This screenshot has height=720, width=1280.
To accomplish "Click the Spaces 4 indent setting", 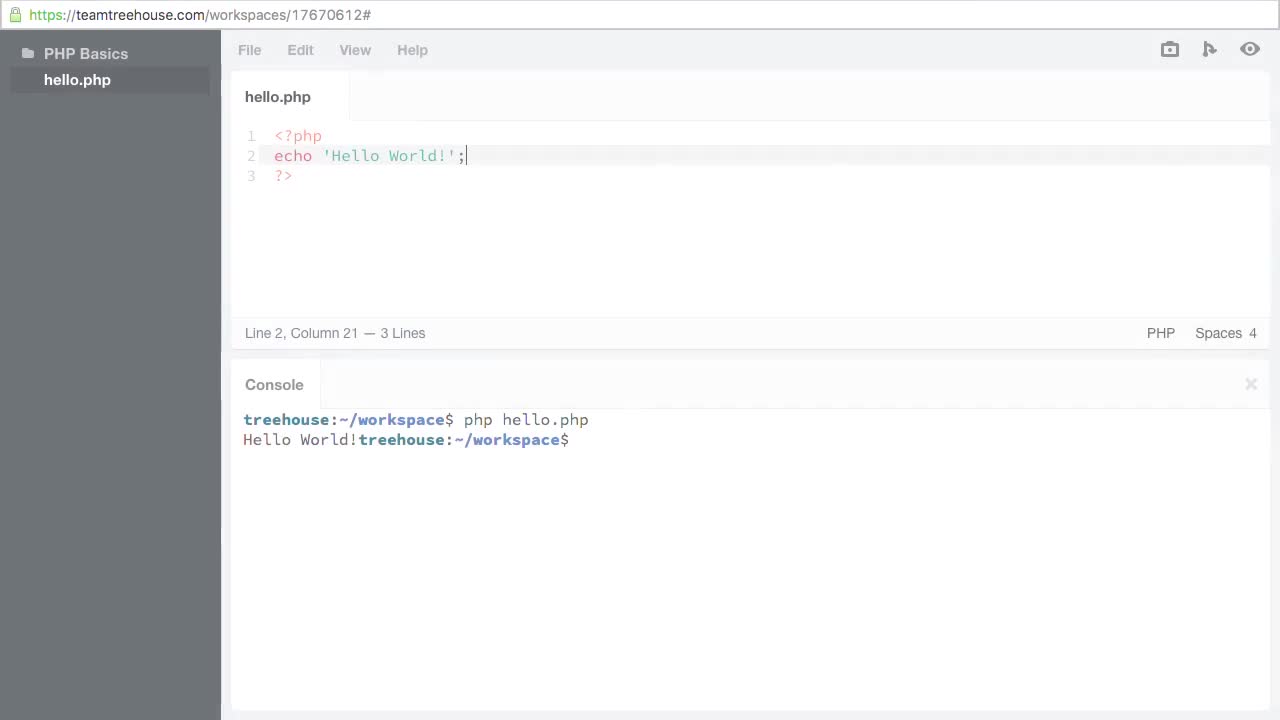I will pos(1225,333).
